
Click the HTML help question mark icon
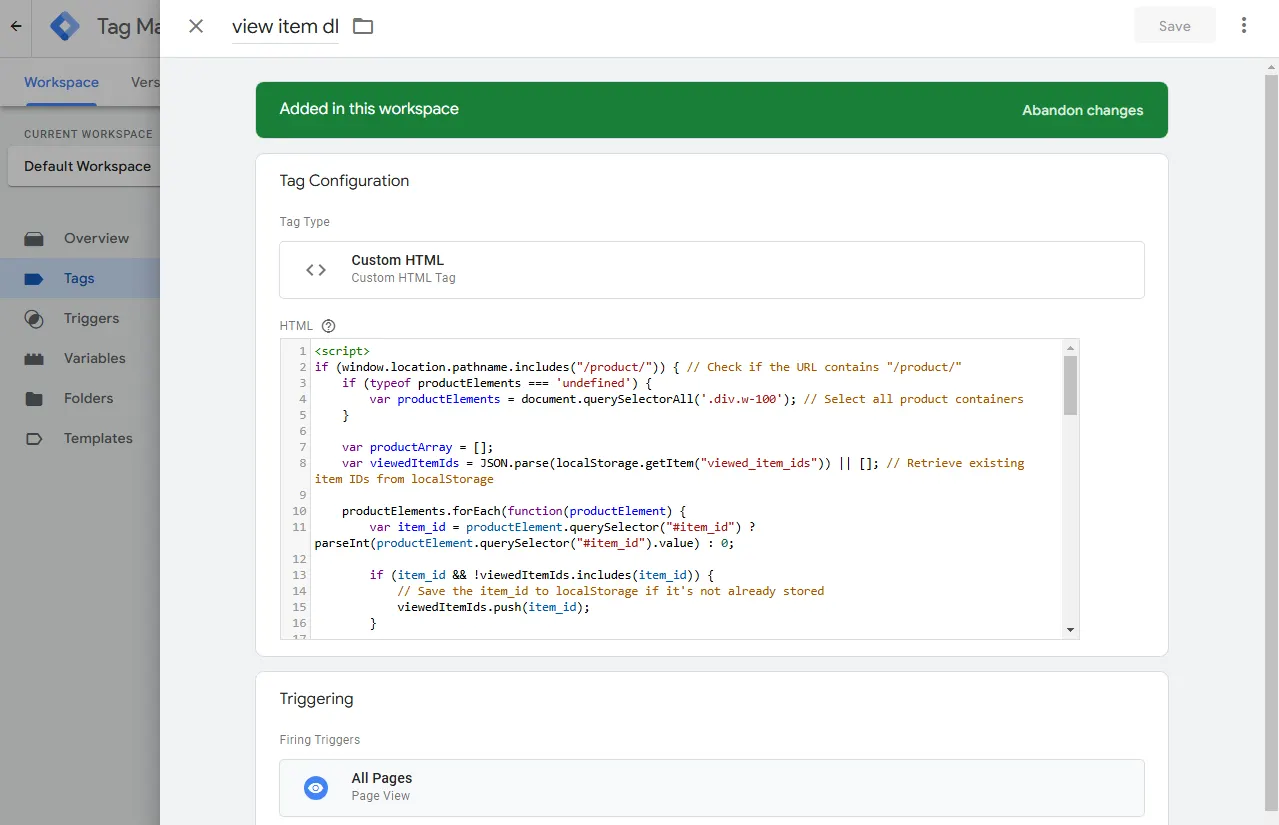(328, 326)
